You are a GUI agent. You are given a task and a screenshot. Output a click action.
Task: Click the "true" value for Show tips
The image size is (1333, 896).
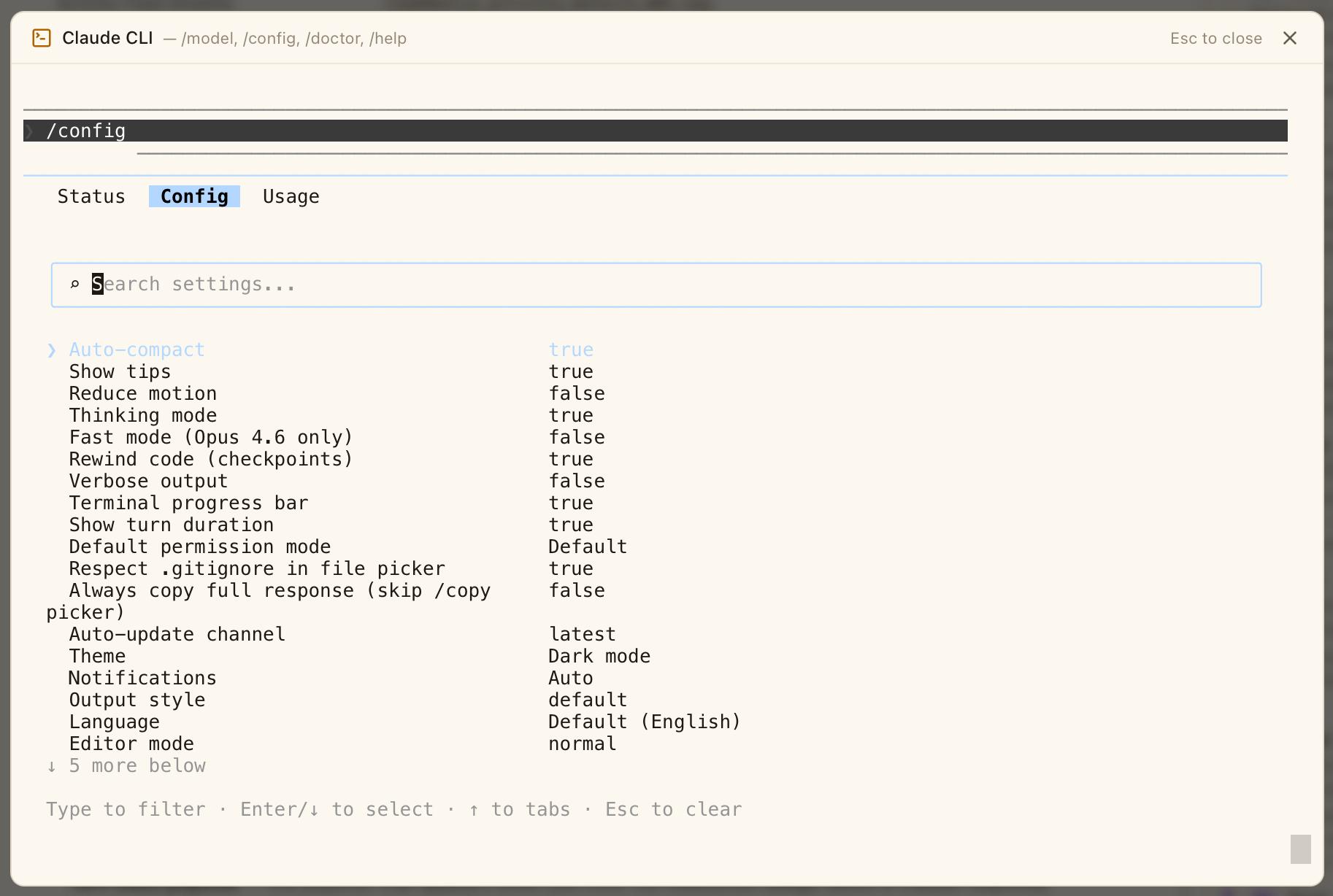click(571, 372)
